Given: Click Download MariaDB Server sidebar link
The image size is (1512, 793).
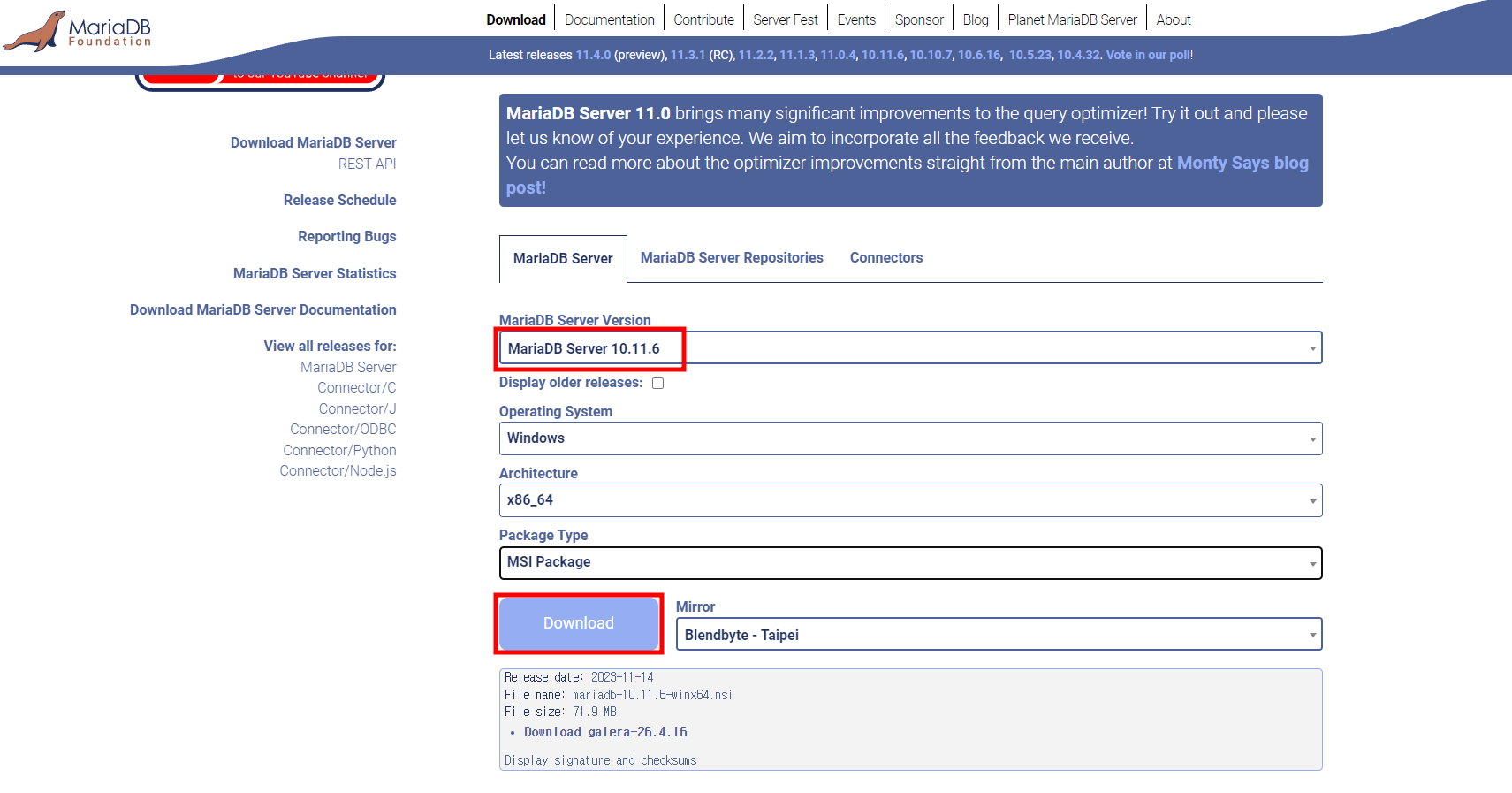Looking at the screenshot, I should pyautogui.click(x=313, y=142).
